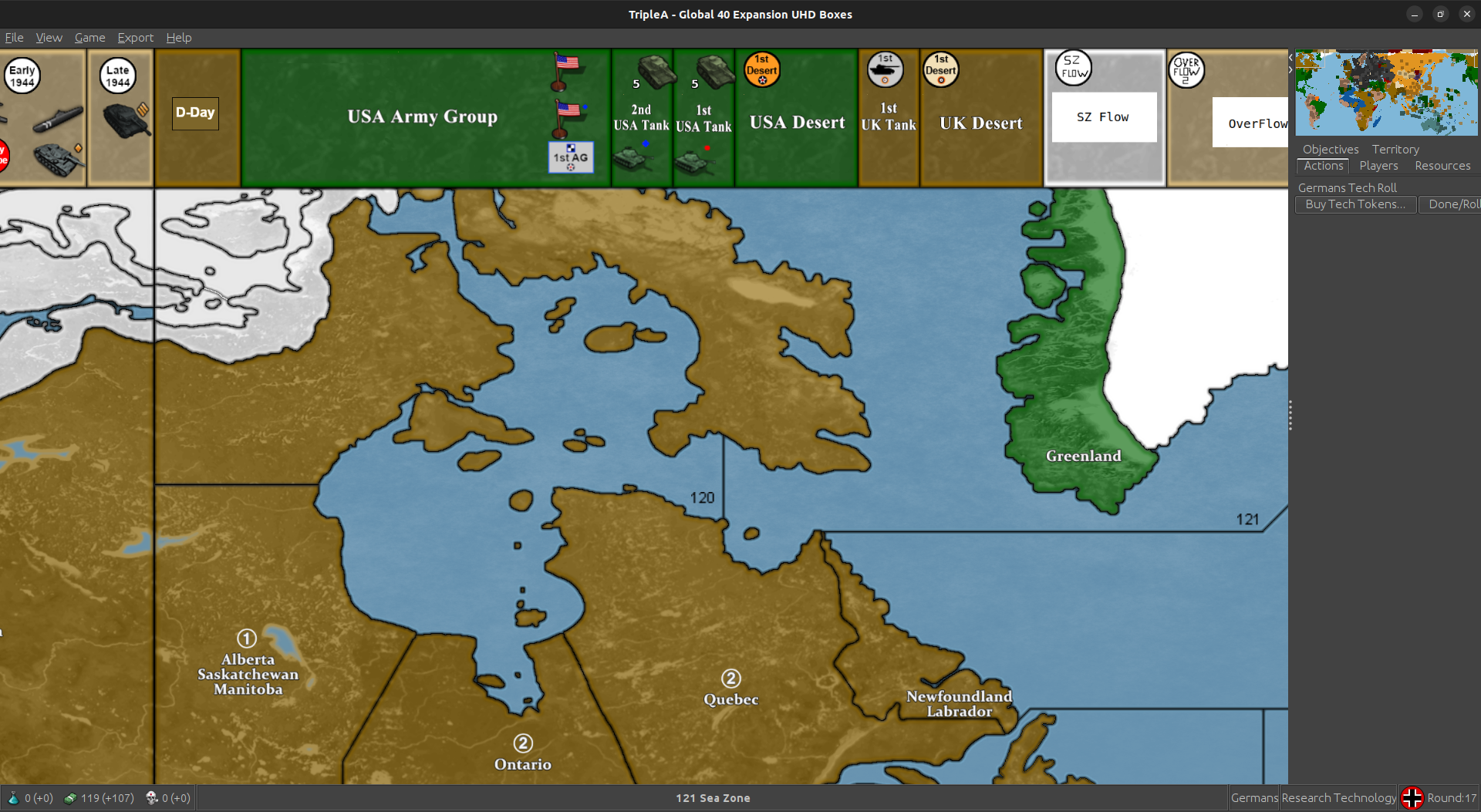
Task: Click the Germans Tech Roll heading
Action: click(x=1347, y=187)
